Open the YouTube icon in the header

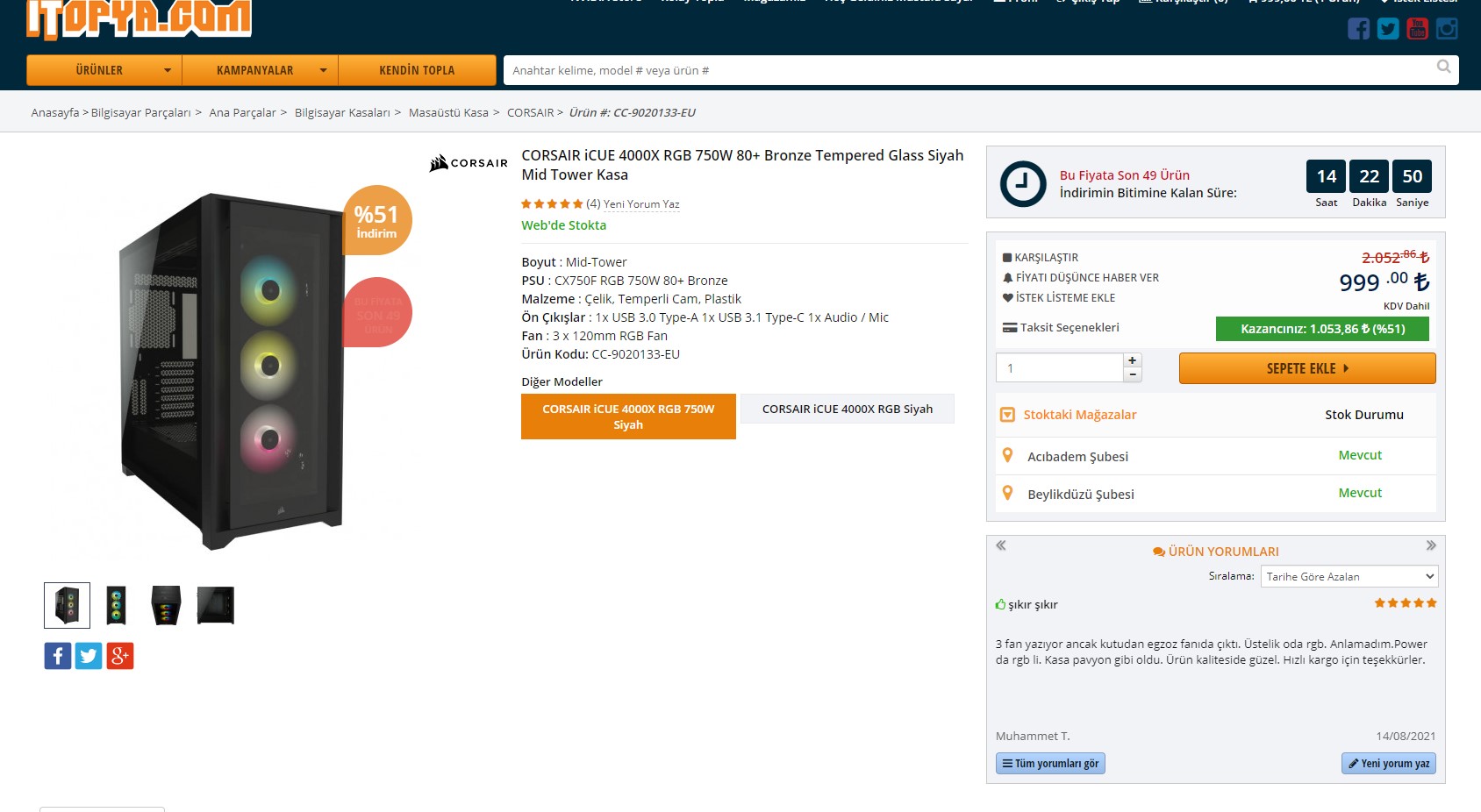coord(1417,29)
